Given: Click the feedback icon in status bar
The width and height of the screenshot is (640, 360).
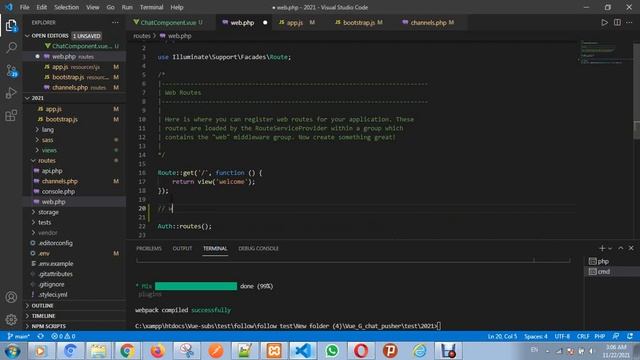Looking at the screenshot, I should 616,336.
